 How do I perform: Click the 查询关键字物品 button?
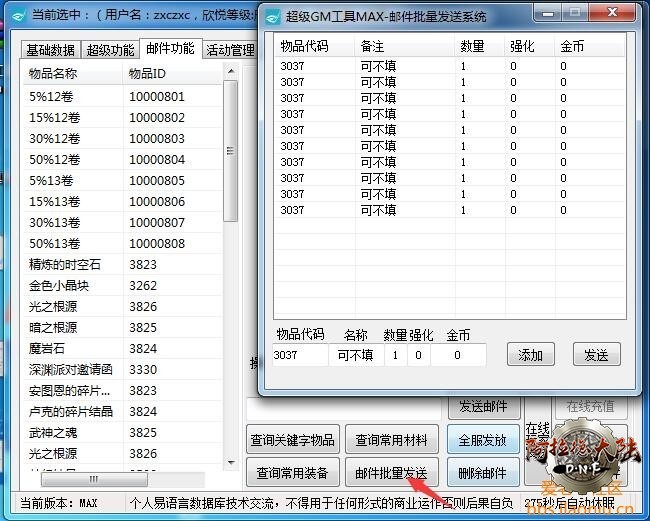(295, 440)
